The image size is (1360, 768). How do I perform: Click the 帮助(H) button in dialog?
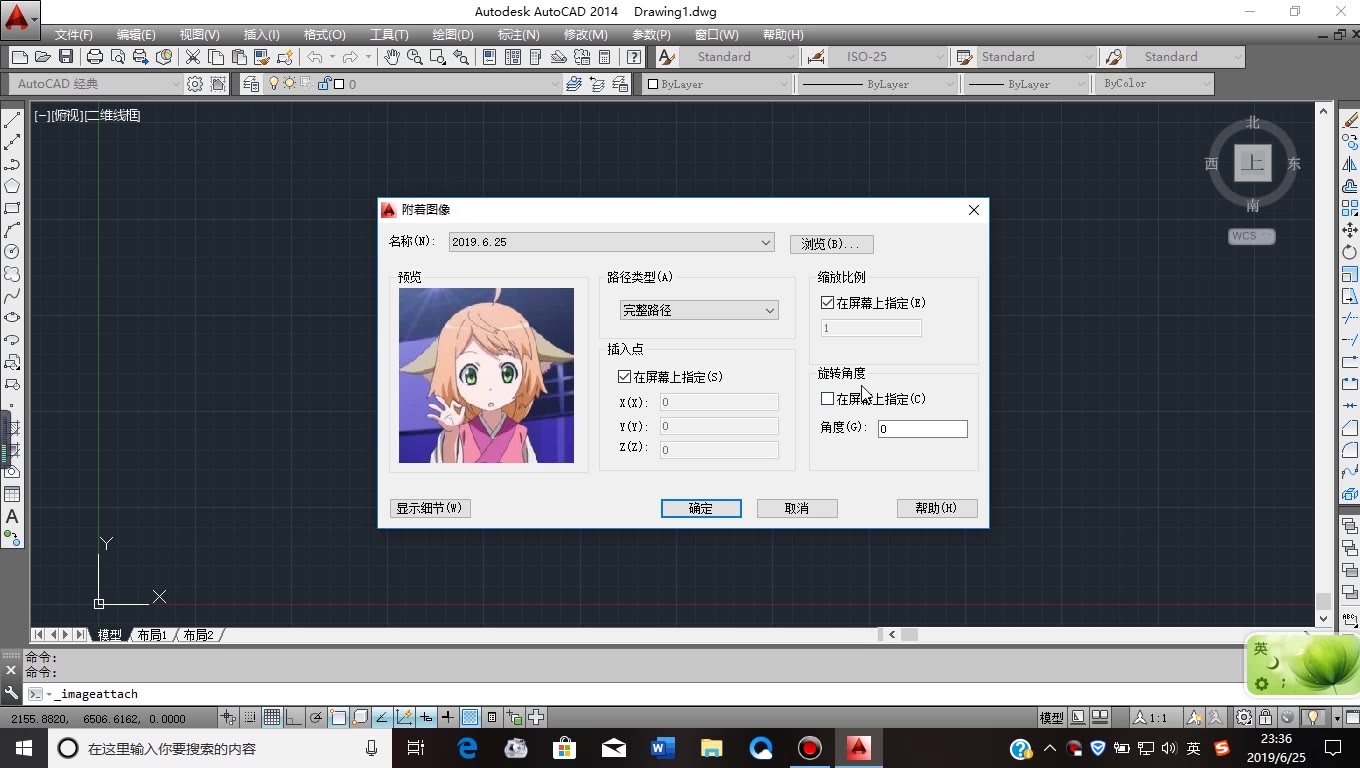point(937,508)
